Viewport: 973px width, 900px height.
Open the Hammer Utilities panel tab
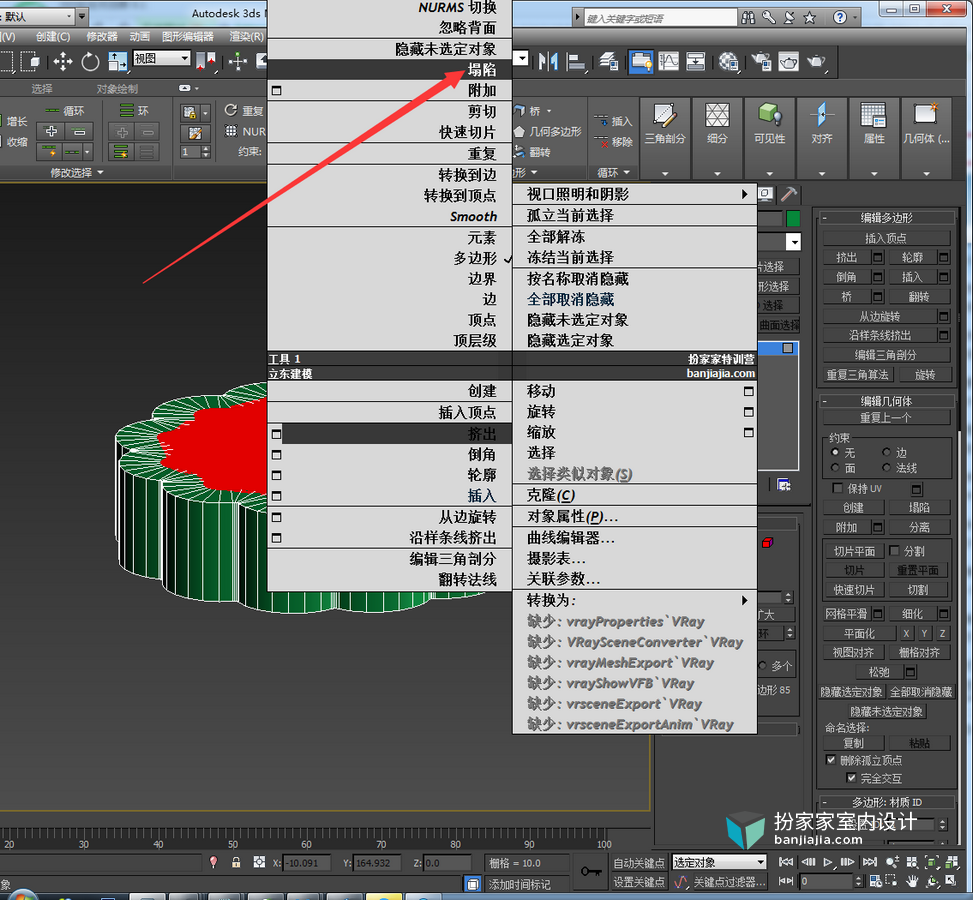pos(789,194)
